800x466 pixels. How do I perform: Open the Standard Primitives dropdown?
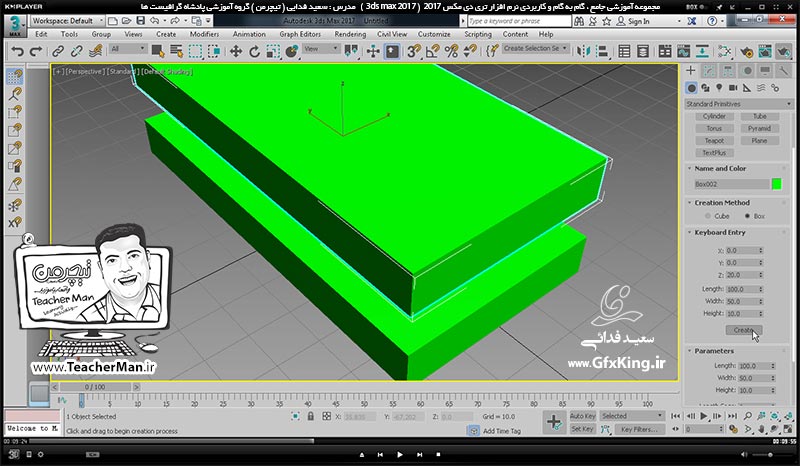738,104
